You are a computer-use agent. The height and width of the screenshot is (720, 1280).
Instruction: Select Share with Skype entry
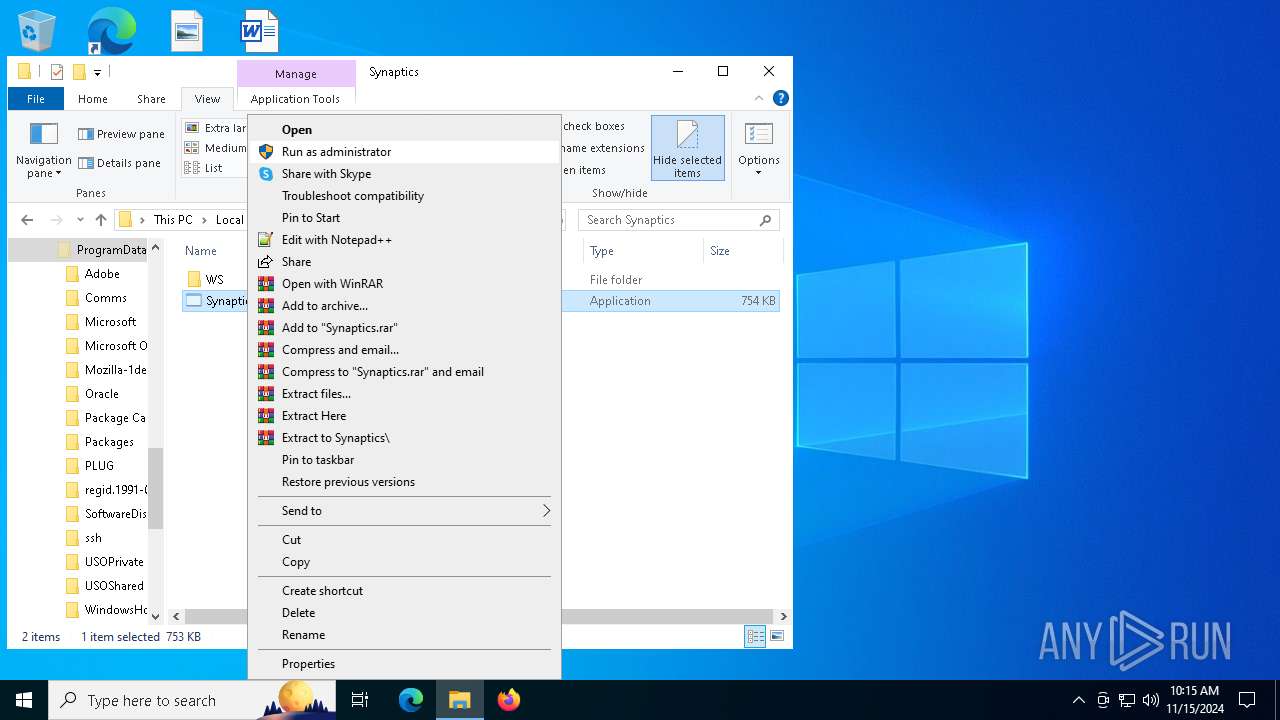point(326,174)
